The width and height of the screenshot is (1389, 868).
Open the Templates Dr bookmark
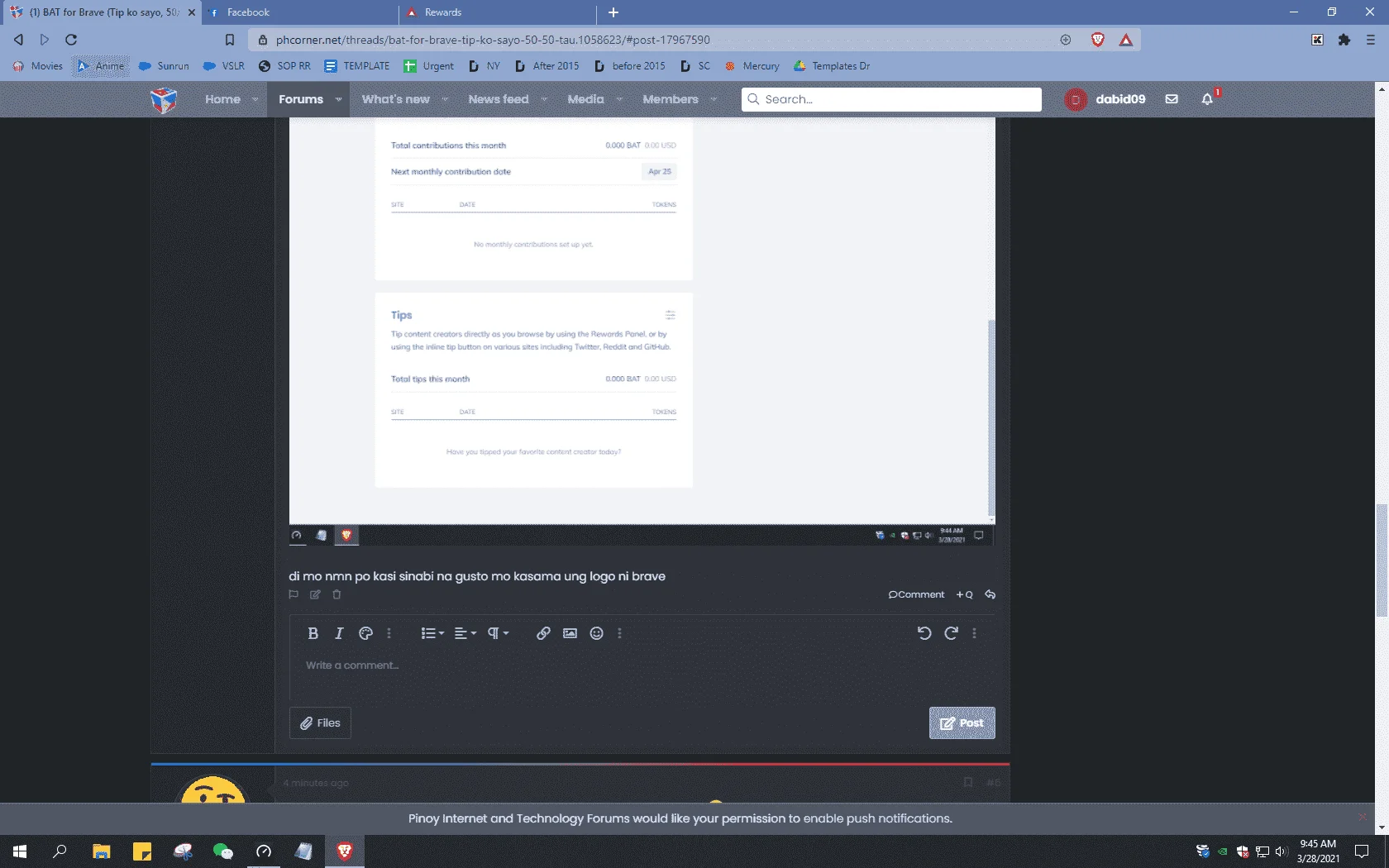tap(832, 66)
